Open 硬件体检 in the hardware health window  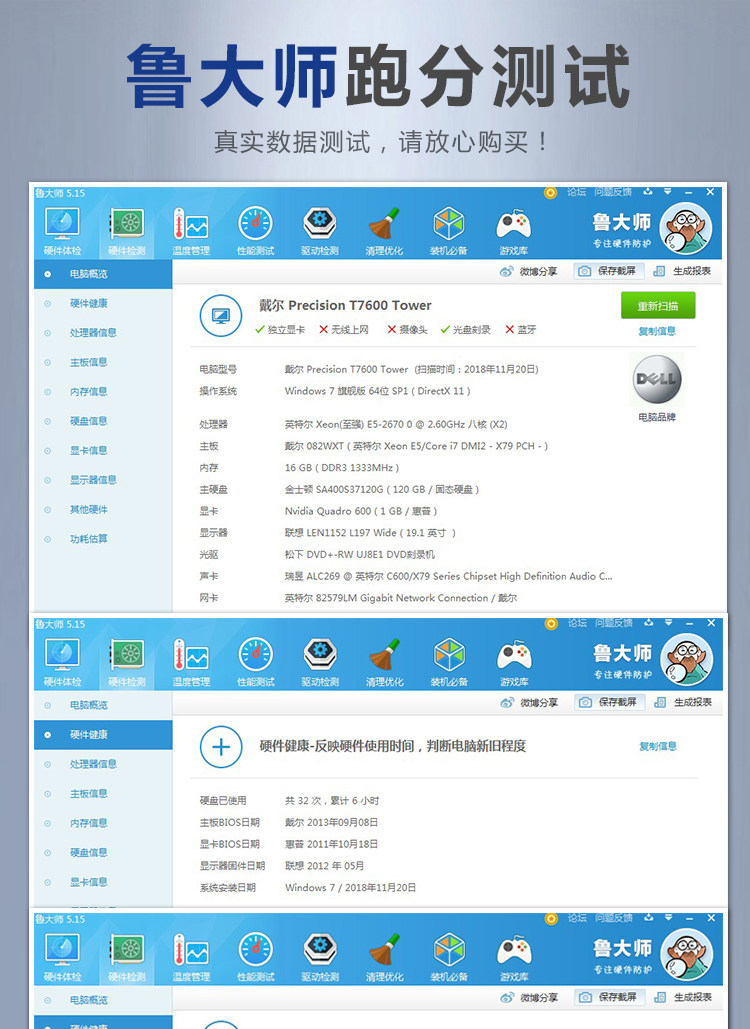point(62,662)
